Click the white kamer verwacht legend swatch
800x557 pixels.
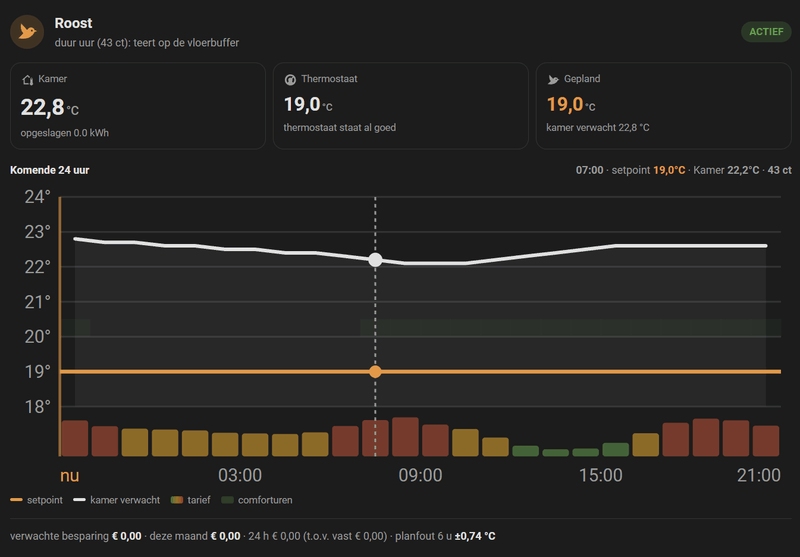point(79,500)
